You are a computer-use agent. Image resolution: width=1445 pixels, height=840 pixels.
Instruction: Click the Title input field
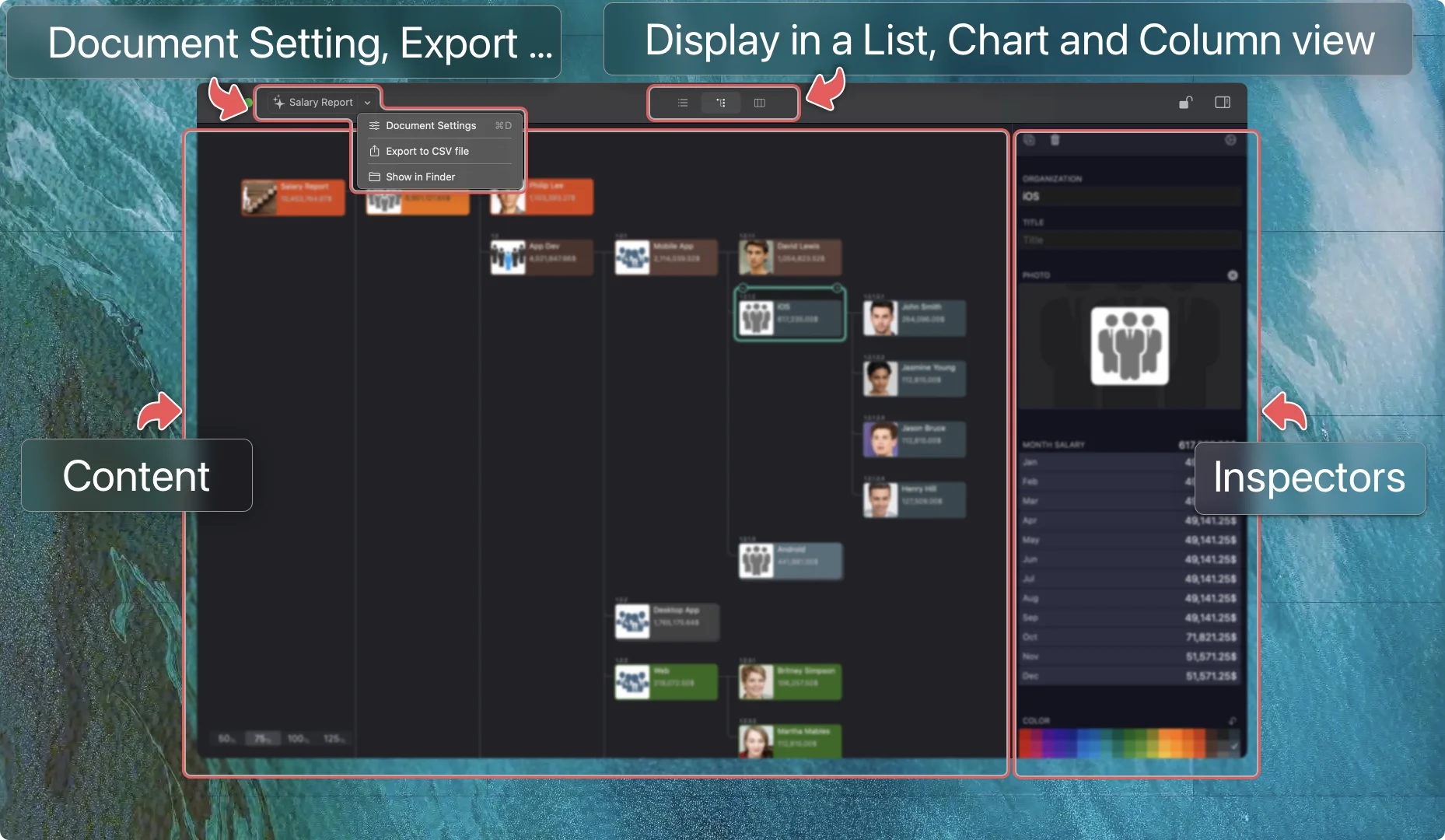pos(1128,240)
